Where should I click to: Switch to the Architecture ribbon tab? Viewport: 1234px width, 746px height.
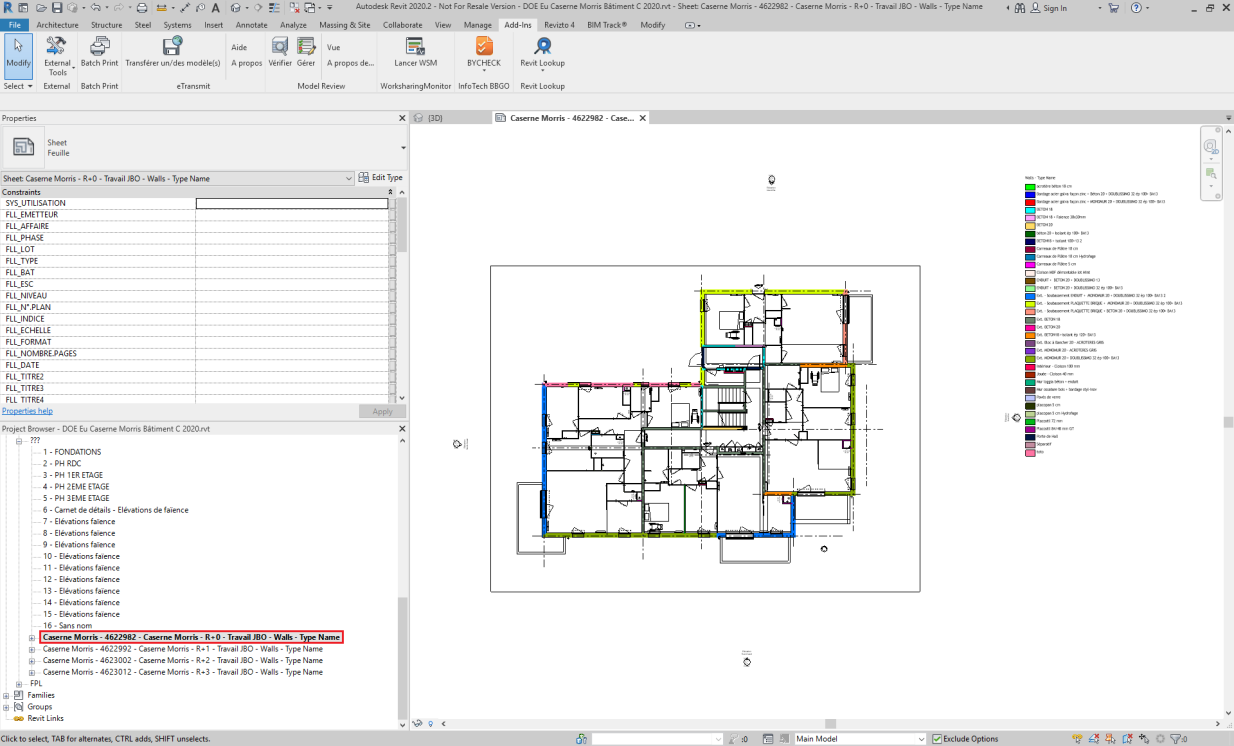pyautogui.click(x=57, y=24)
